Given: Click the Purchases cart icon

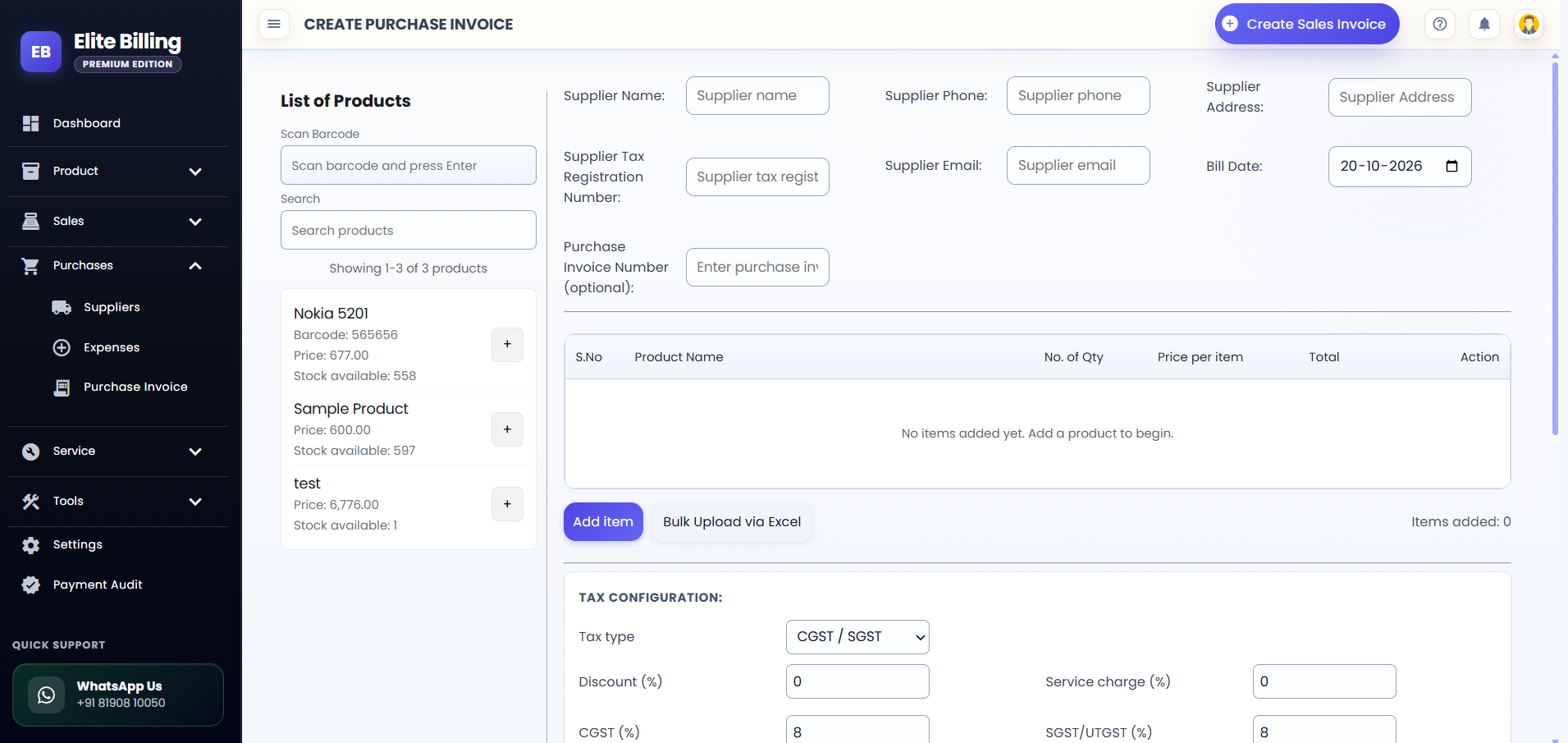Looking at the screenshot, I should (x=31, y=265).
